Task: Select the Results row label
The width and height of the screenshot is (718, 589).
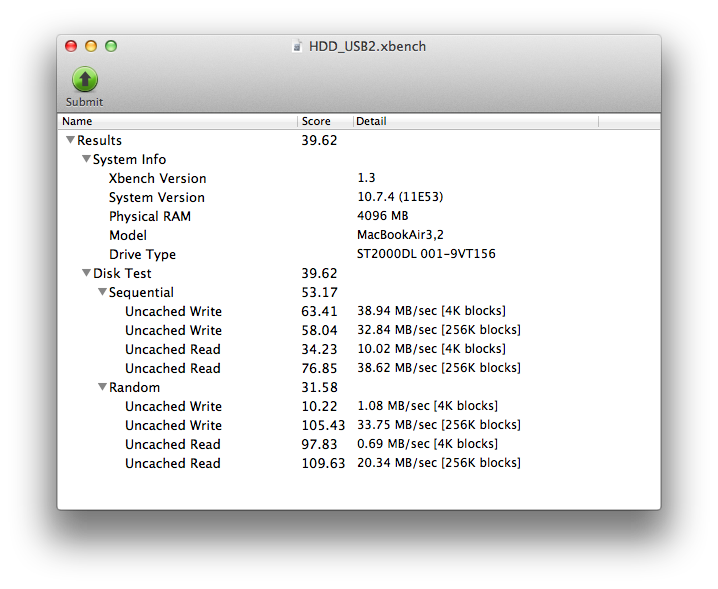Action: point(99,140)
